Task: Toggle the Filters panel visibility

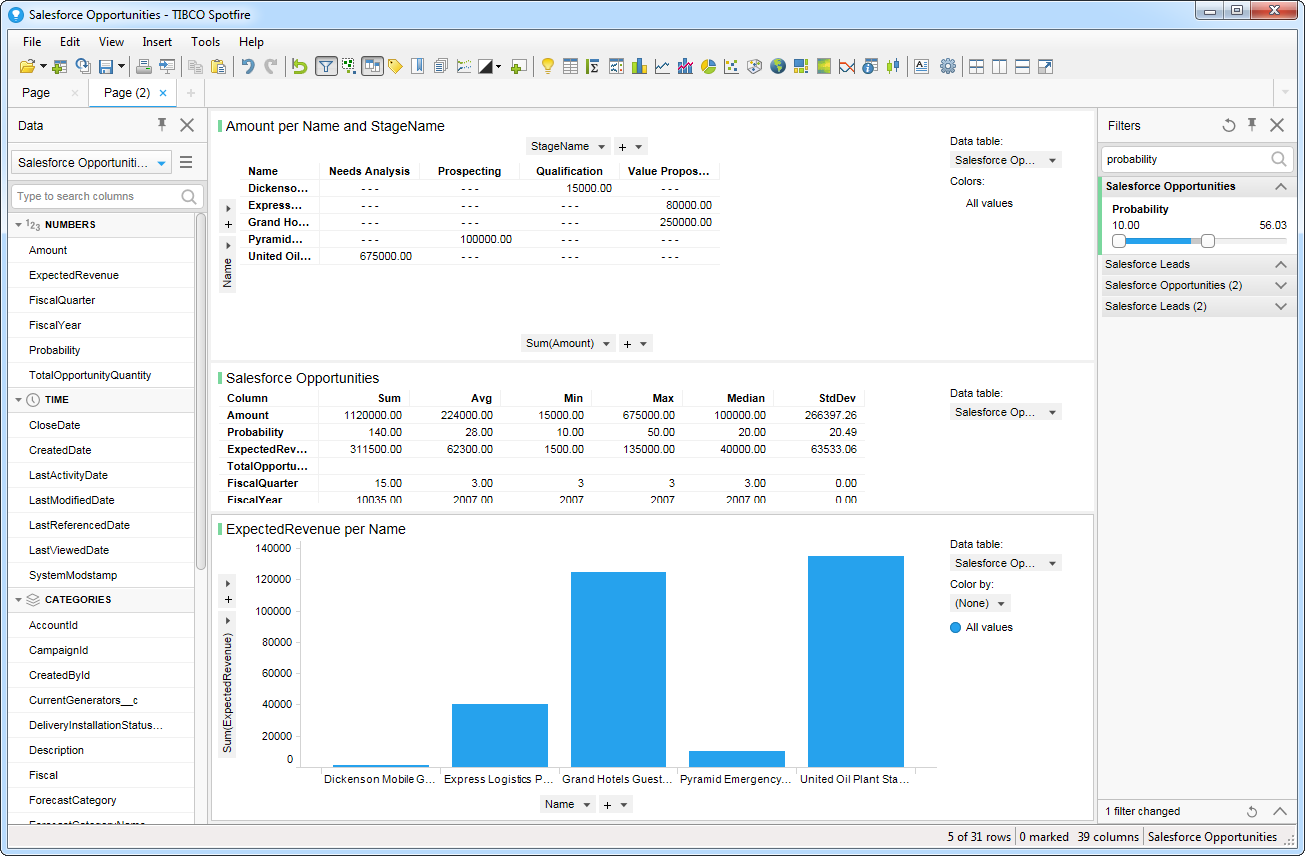Action: [326, 66]
